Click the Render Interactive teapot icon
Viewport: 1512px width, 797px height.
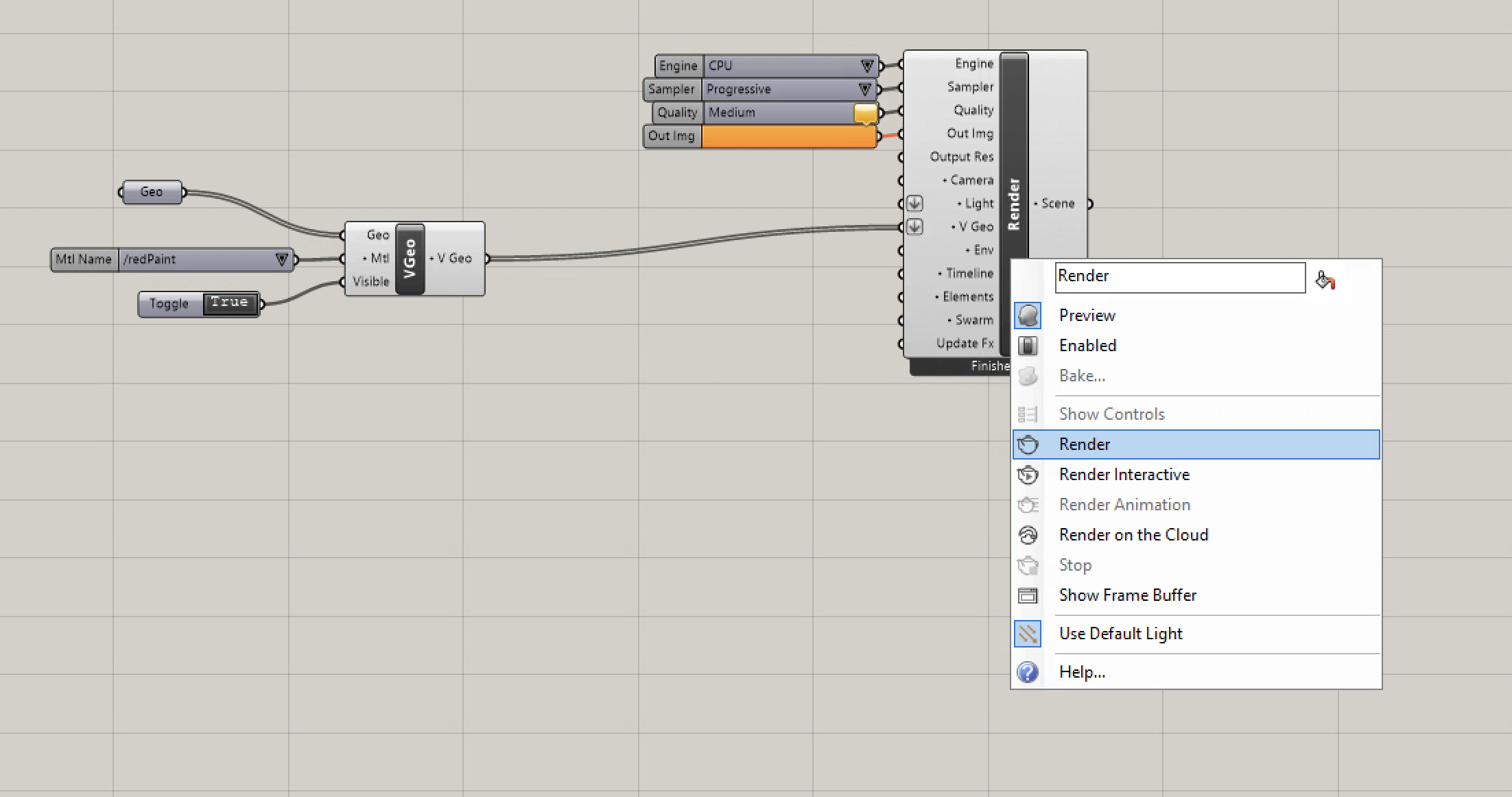point(1027,475)
